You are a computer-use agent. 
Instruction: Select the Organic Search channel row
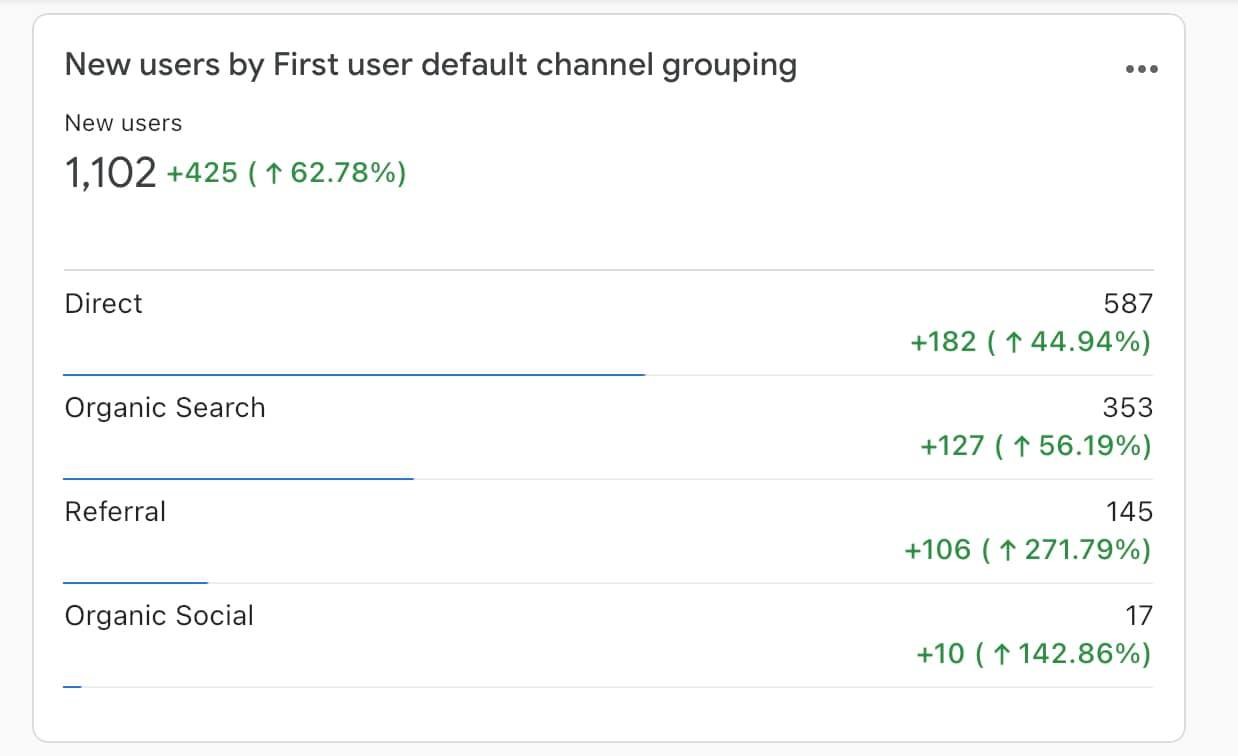pyautogui.click(x=165, y=408)
